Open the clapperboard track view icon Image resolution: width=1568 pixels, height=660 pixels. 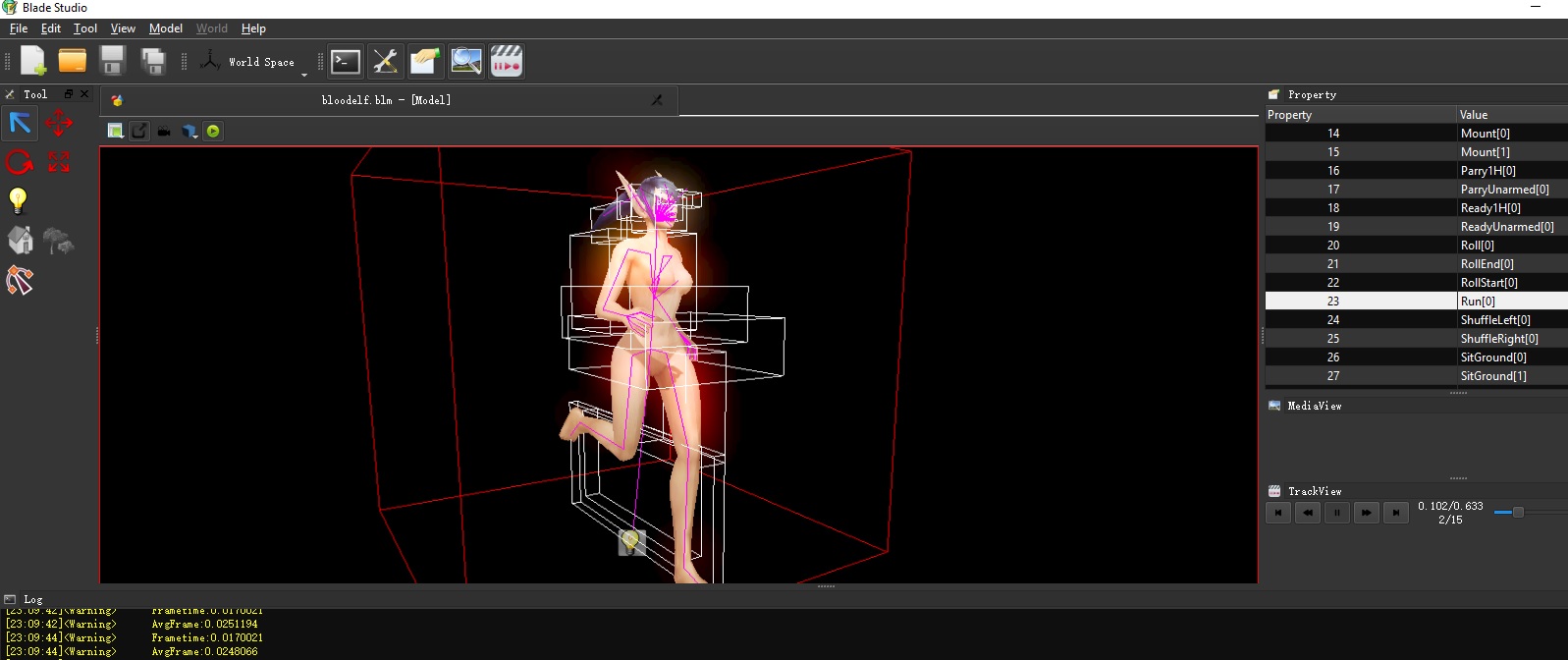pos(507,61)
